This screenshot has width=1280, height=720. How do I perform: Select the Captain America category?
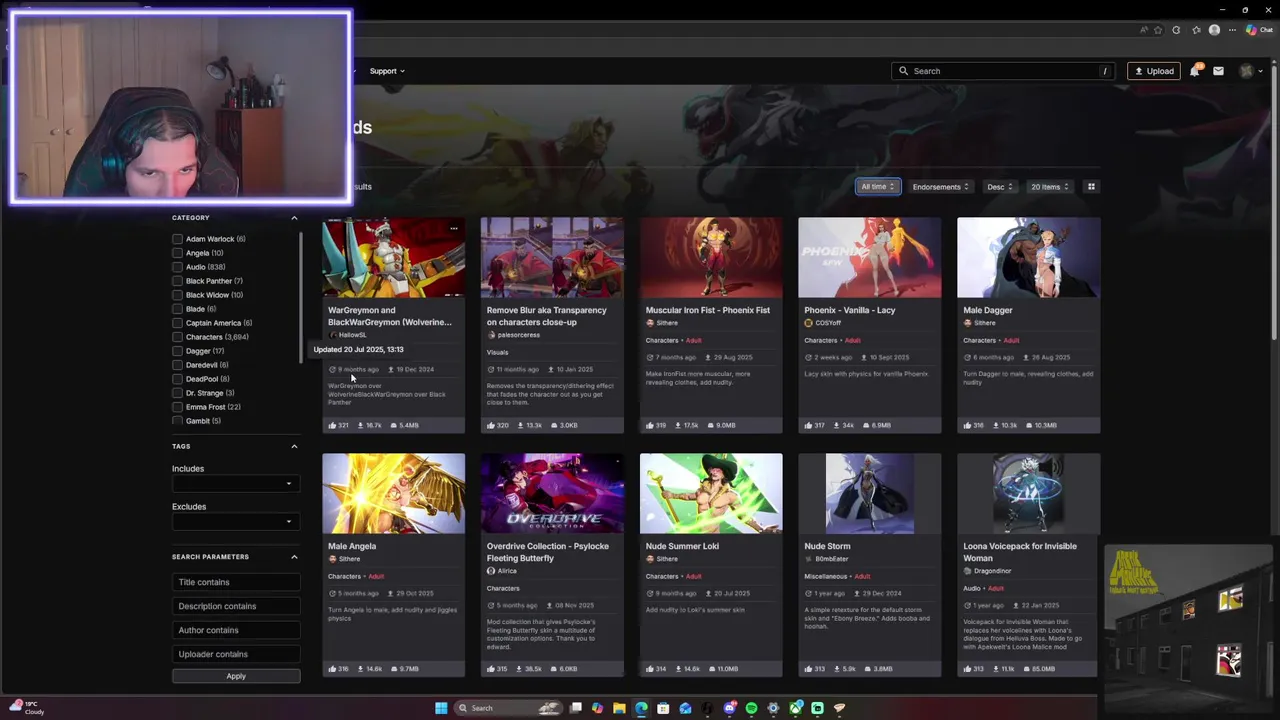coord(178,323)
